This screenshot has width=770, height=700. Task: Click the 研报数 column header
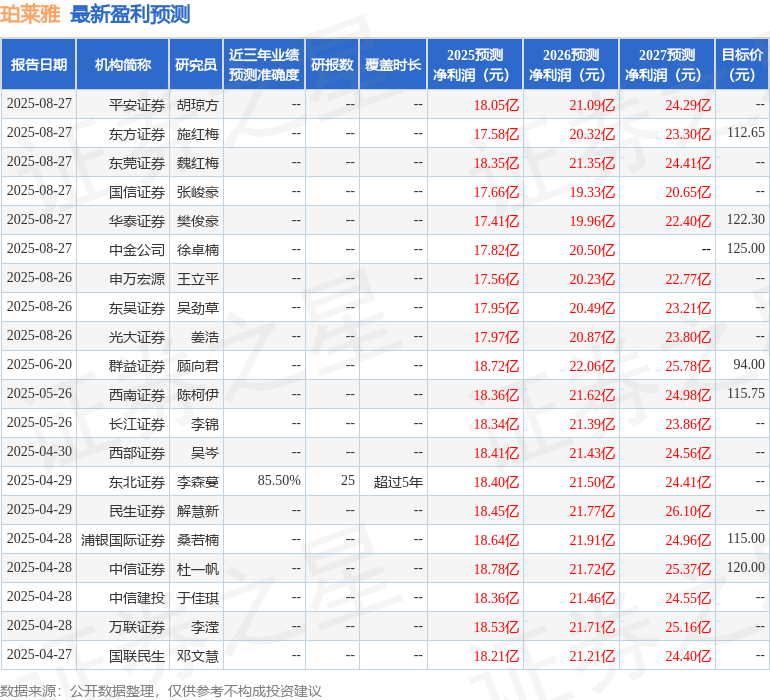click(332, 65)
